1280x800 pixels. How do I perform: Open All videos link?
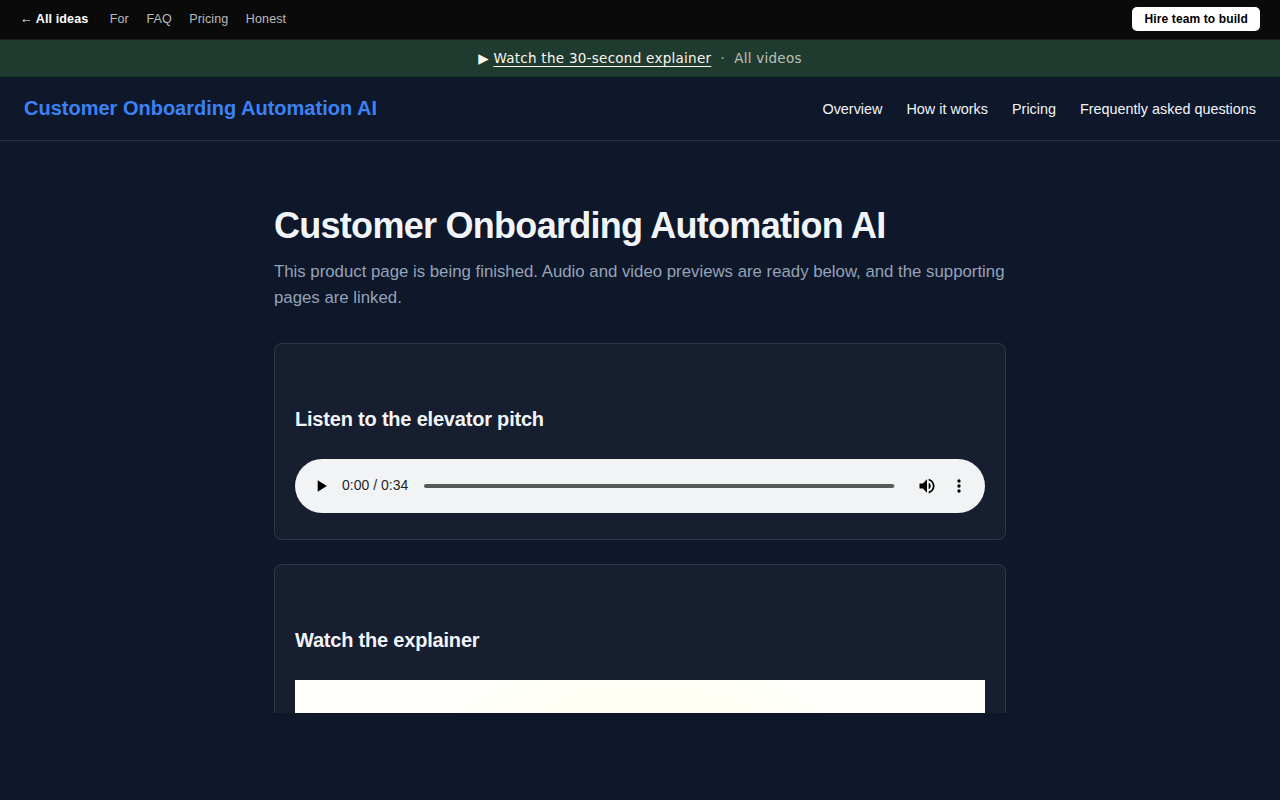(x=768, y=58)
